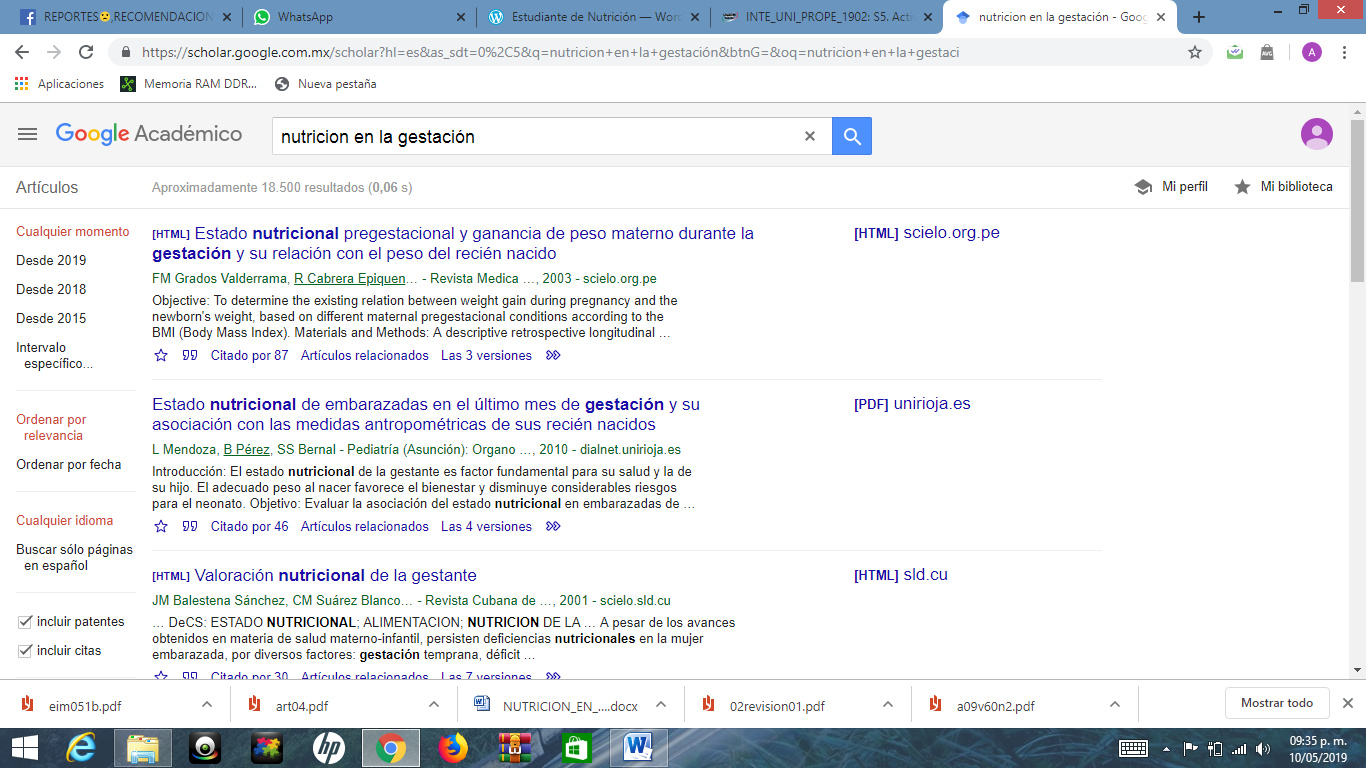Screen dimensions: 1366x768
Task: Toggle the incluir citas checkbox
Action: 25,651
